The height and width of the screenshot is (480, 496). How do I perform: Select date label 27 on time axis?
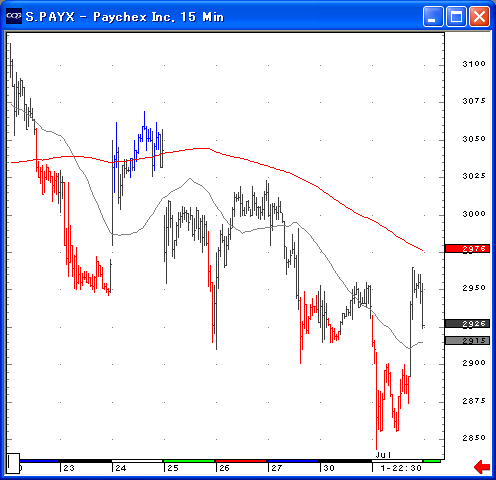click(x=277, y=468)
